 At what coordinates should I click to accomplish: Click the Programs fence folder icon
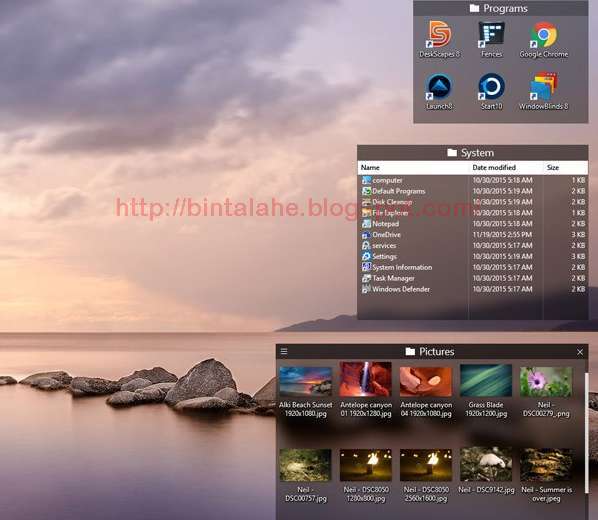[x=474, y=8]
